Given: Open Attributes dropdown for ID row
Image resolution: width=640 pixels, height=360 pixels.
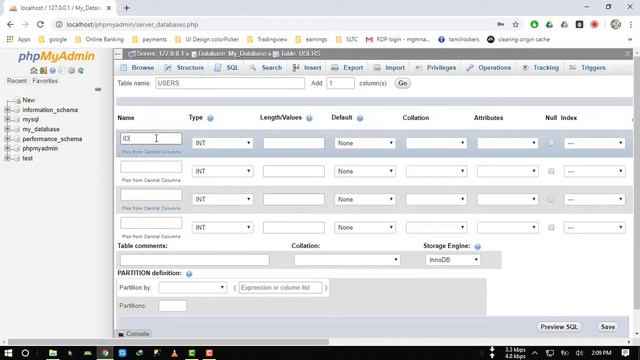Looking at the screenshot, I should click(508, 143).
